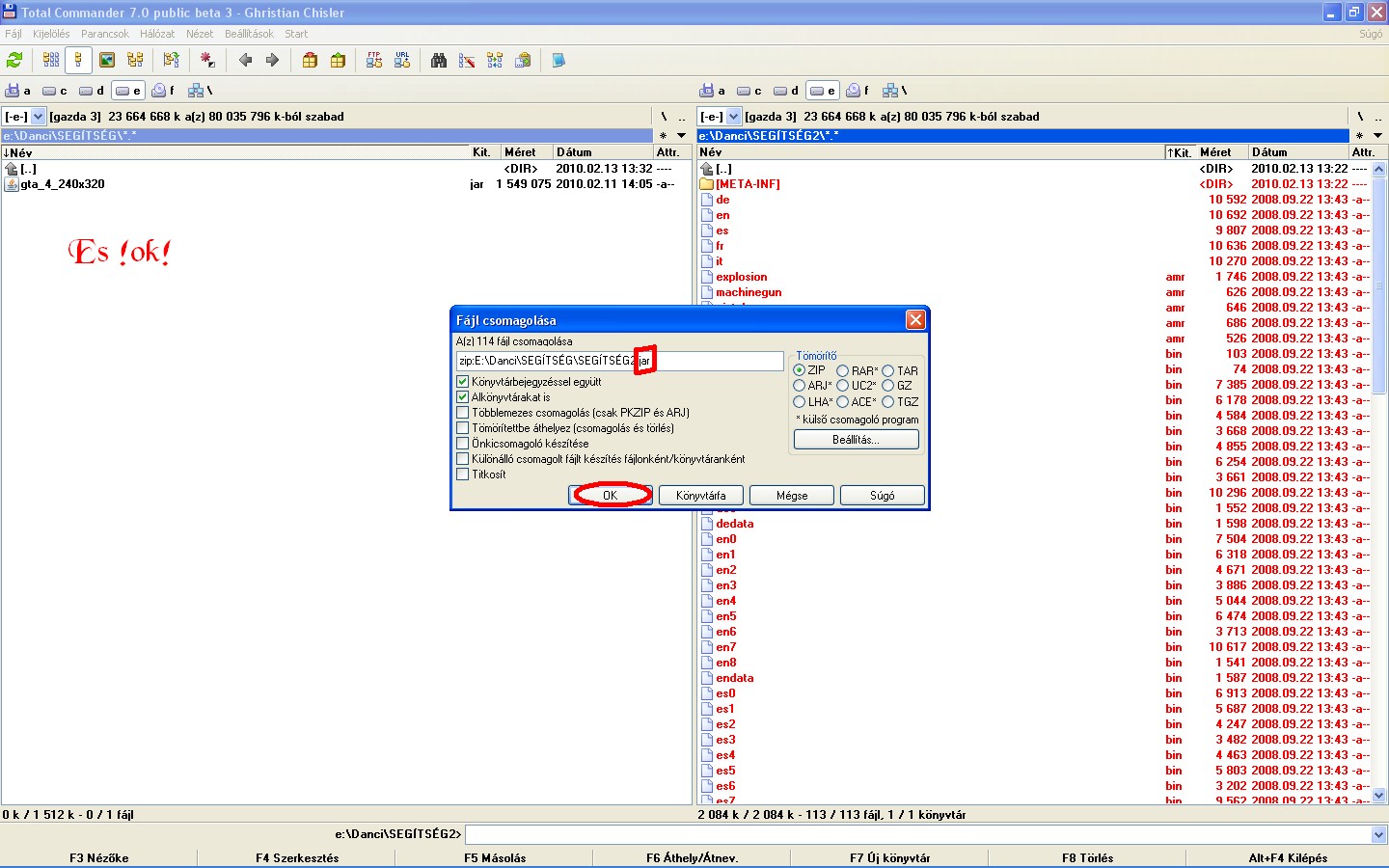Uncheck the Alkönyvtárakat is checkbox
The width and height of the screenshot is (1389, 868).
click(x=463, y=397)
